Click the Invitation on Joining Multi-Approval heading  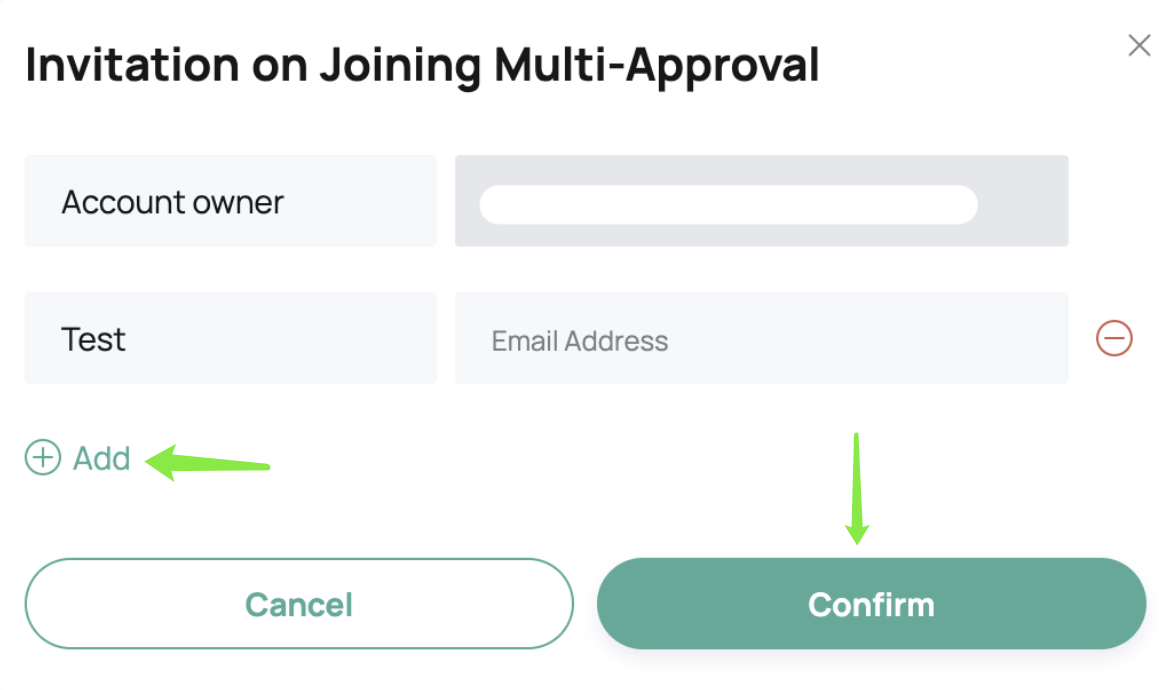(422, 65)
